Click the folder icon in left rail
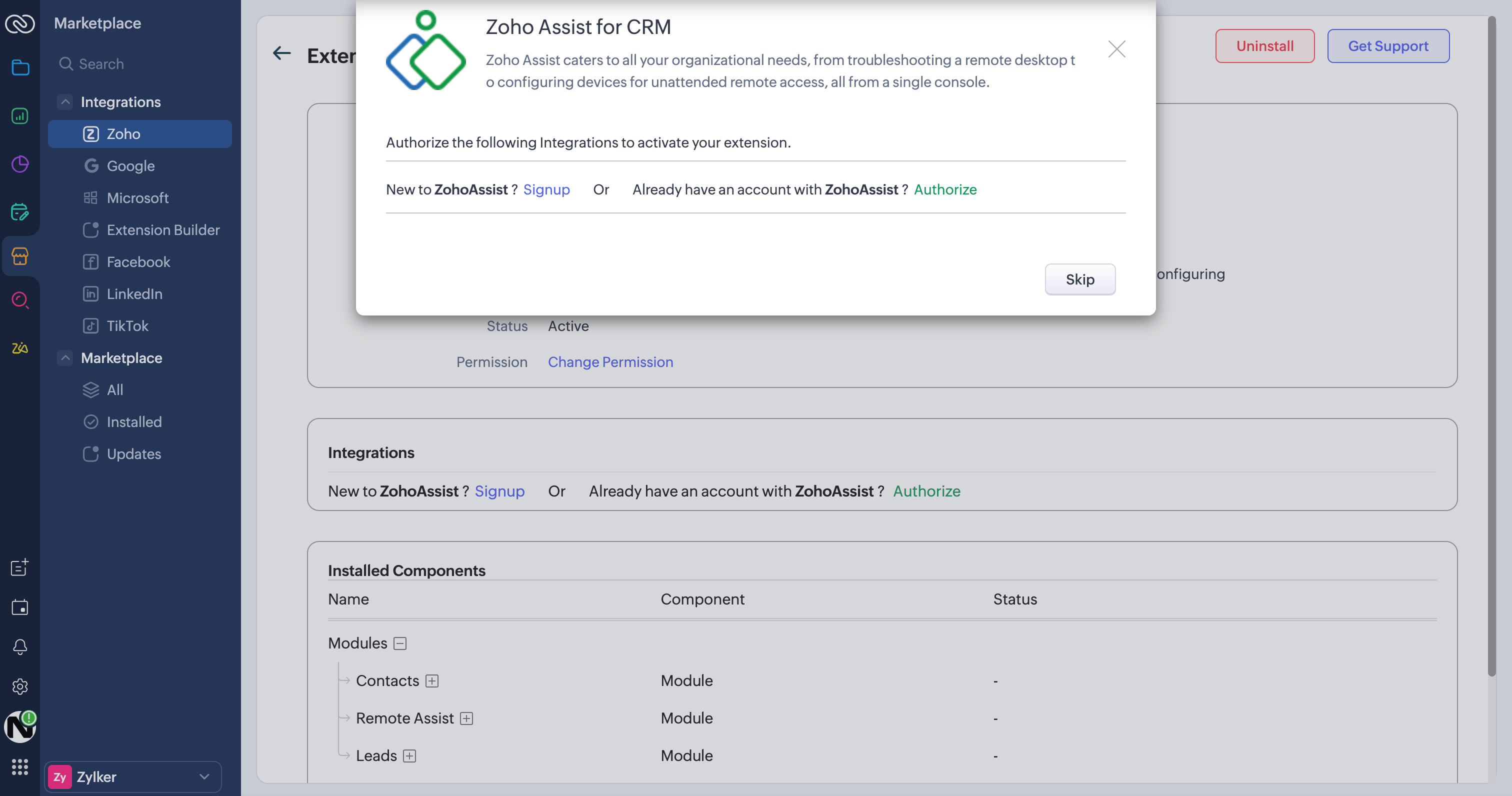Viewport: 1512px width, 796px height. click(x=20, y=67)
